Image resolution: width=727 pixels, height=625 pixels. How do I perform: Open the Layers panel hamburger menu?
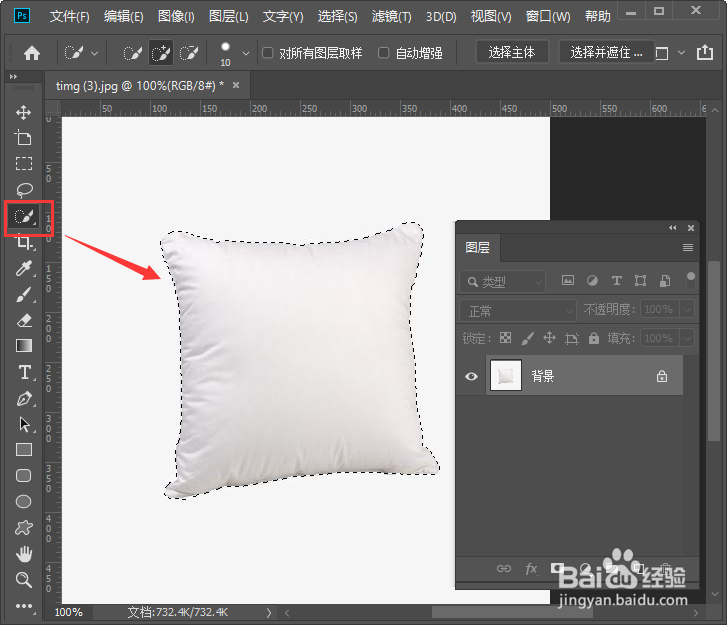[688, 248]
